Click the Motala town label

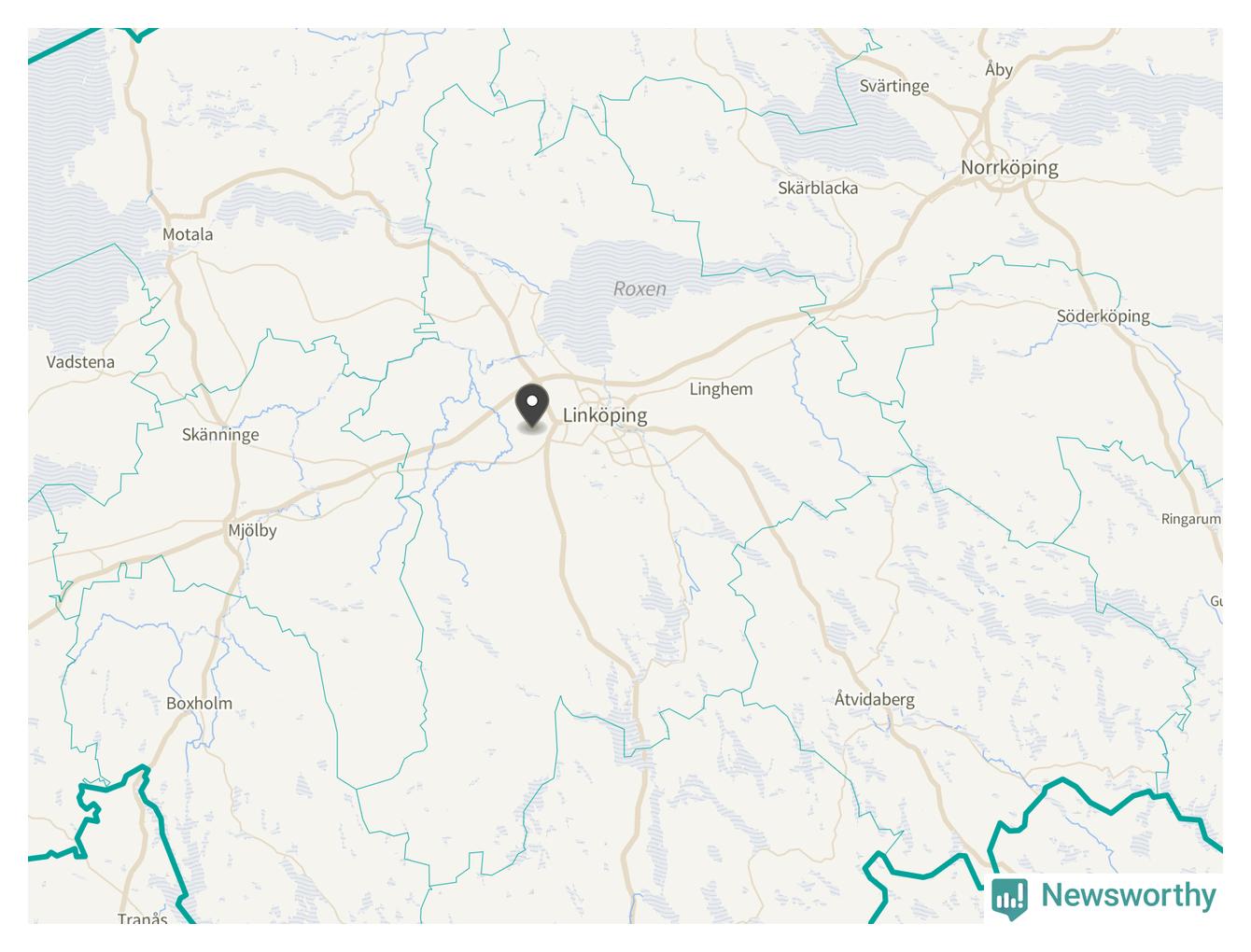click(188, 234)
